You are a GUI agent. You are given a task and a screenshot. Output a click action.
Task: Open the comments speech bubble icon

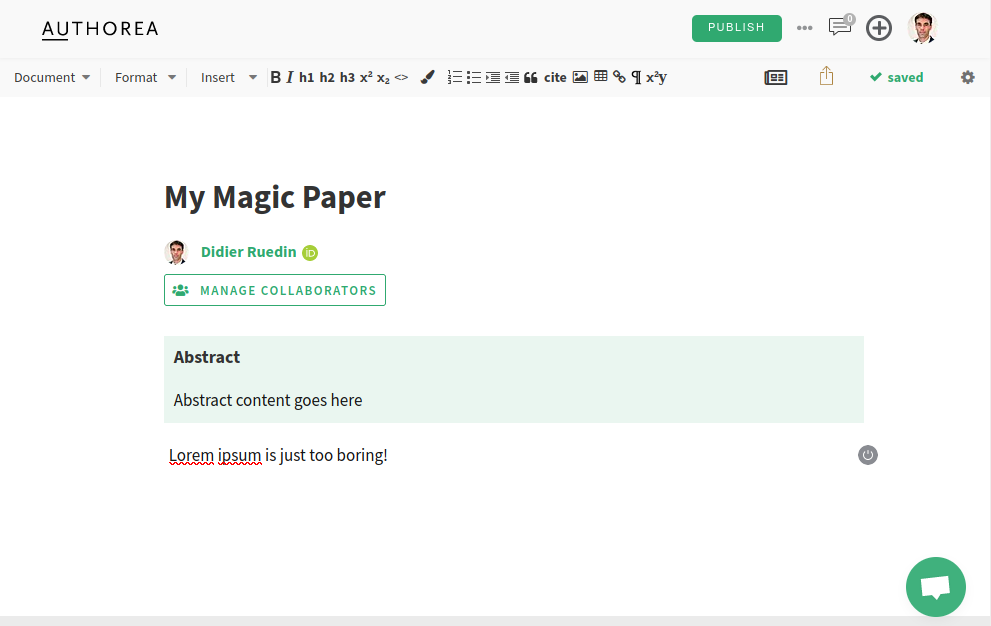pos(840,27)
